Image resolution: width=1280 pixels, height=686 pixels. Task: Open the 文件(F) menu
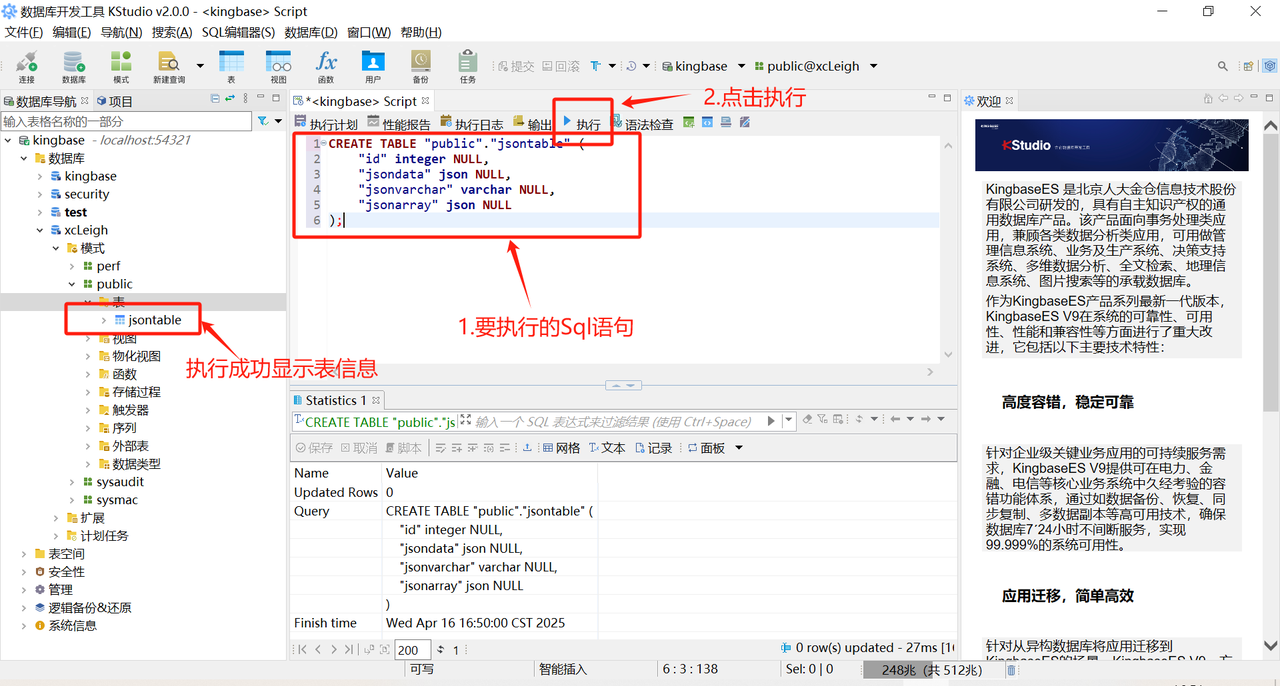click(x=24, y=32)
